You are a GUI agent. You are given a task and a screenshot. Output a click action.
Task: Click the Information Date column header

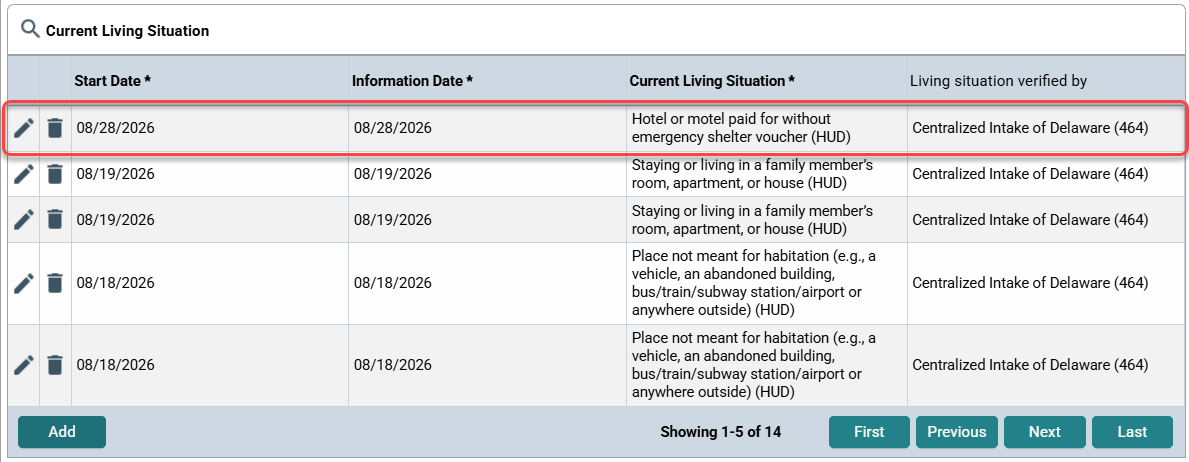point(413,80)
